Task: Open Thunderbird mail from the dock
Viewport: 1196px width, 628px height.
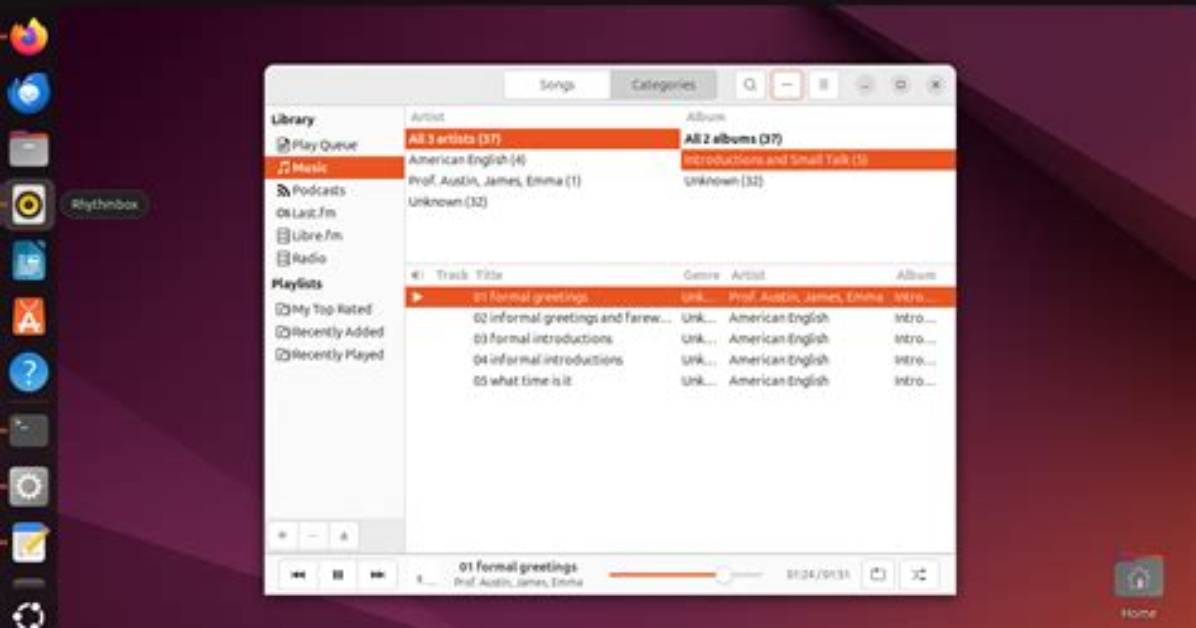Action: coord(28,92)
